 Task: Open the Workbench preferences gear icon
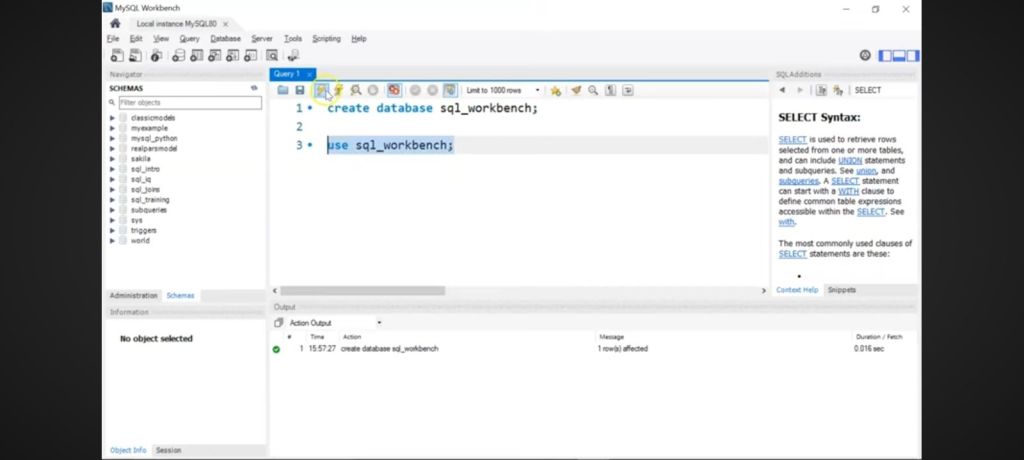point(866,56)
